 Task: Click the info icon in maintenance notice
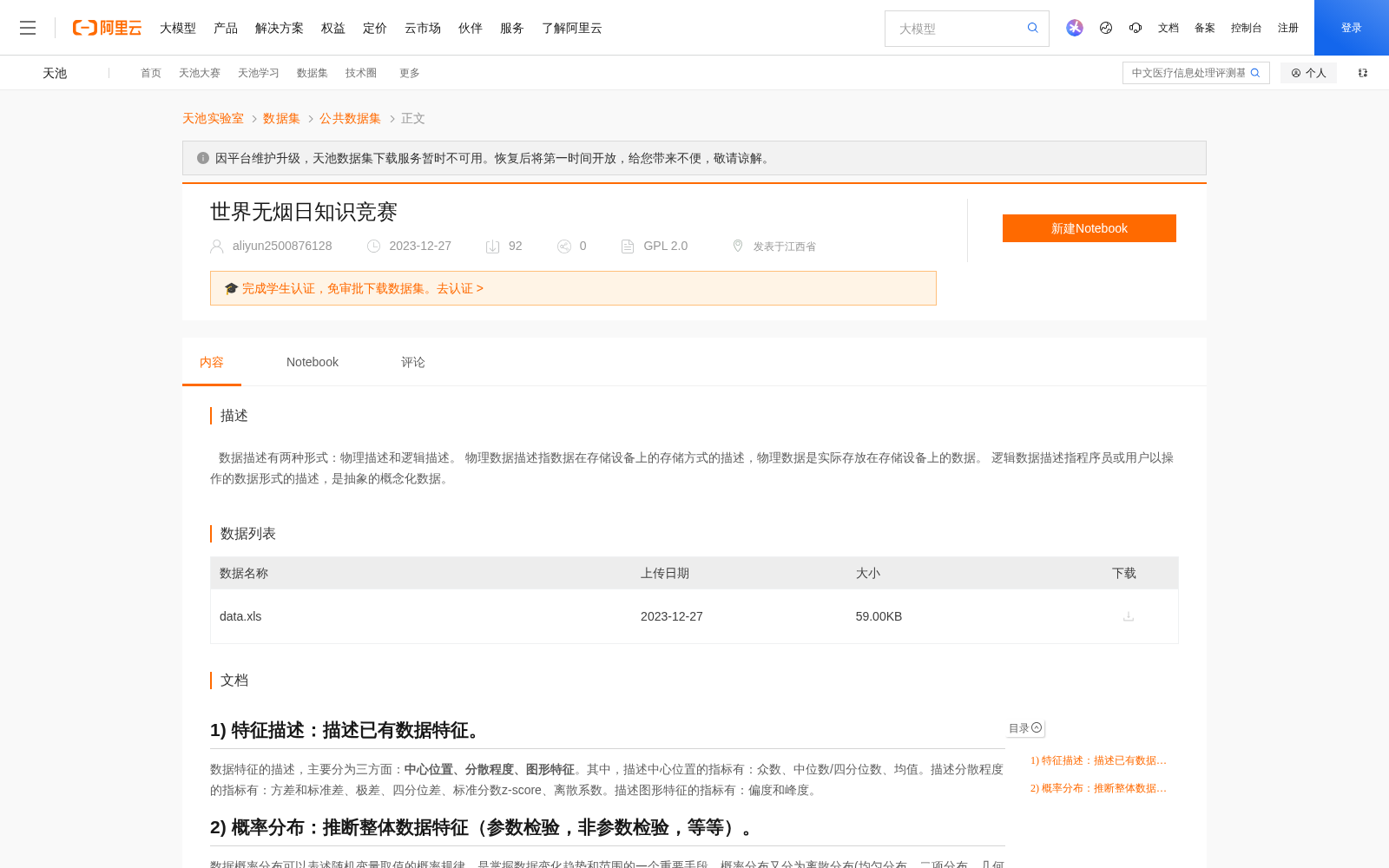tap(203, 158)
